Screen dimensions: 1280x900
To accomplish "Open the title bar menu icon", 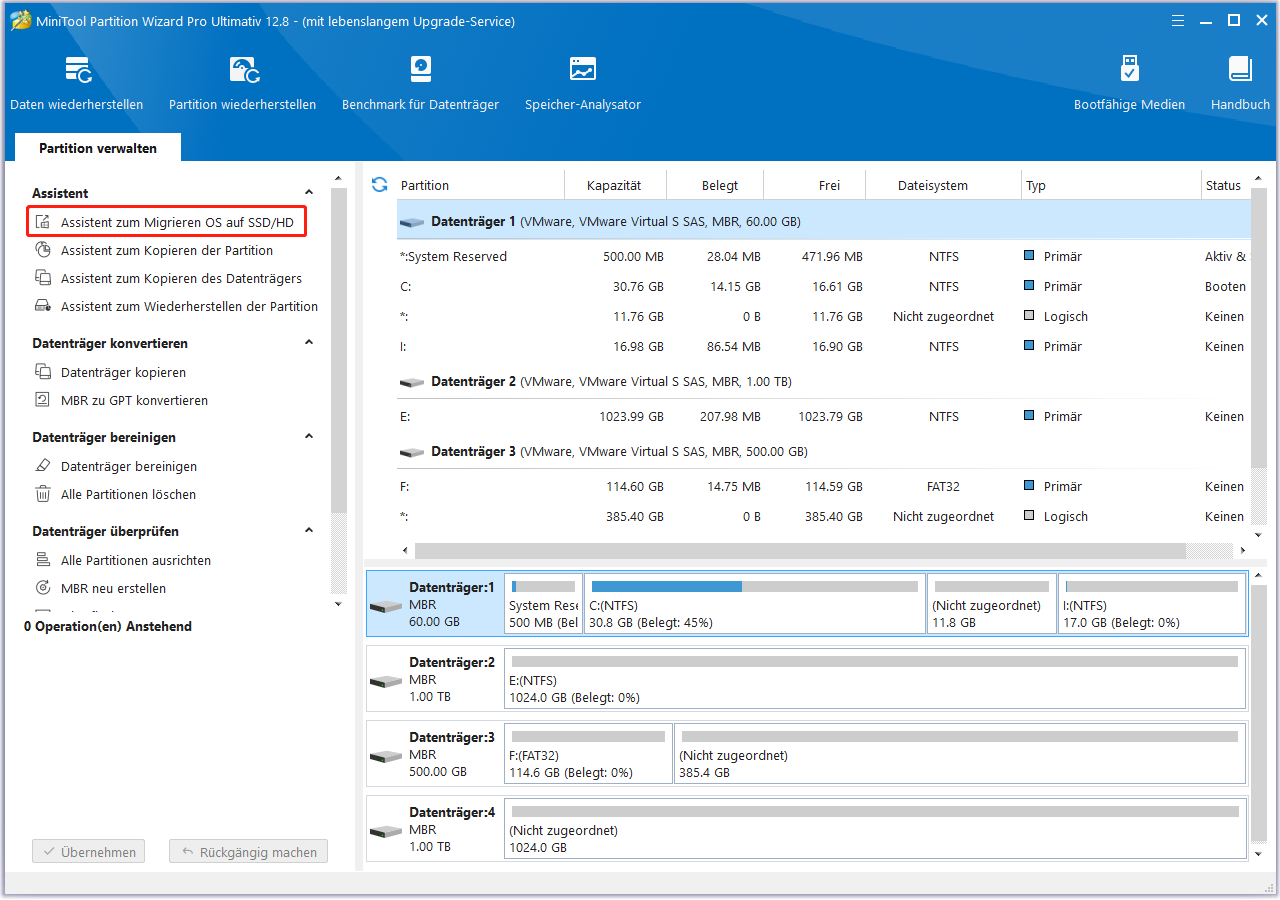I will click(1177, 20).
